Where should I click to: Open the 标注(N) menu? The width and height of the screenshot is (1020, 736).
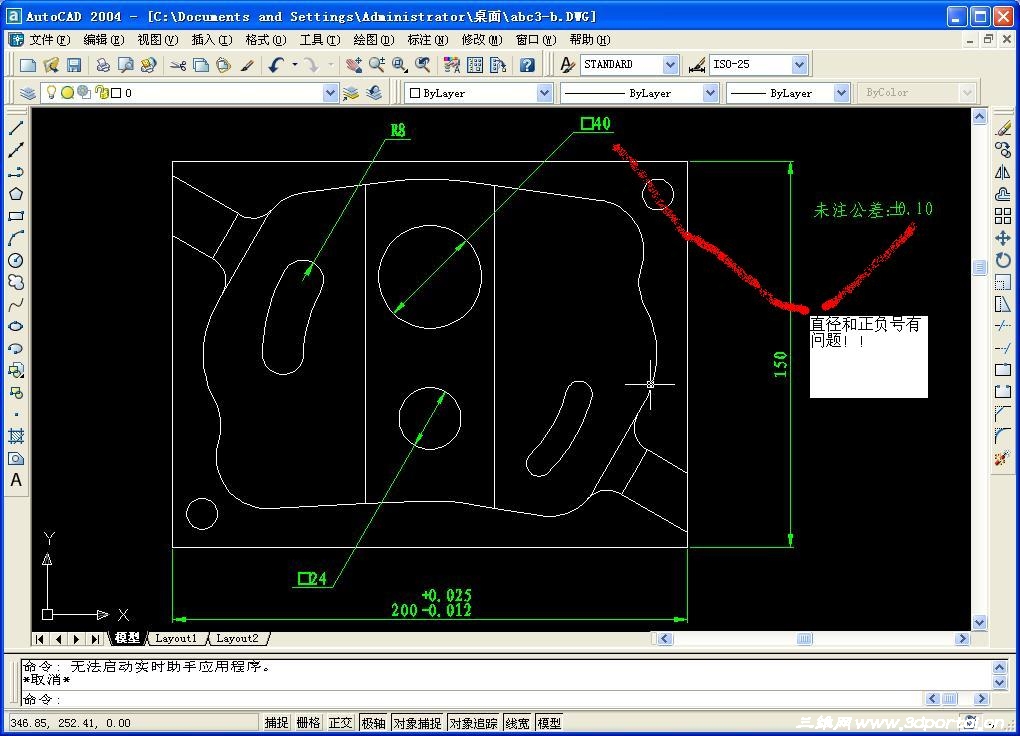coord(428,40)
